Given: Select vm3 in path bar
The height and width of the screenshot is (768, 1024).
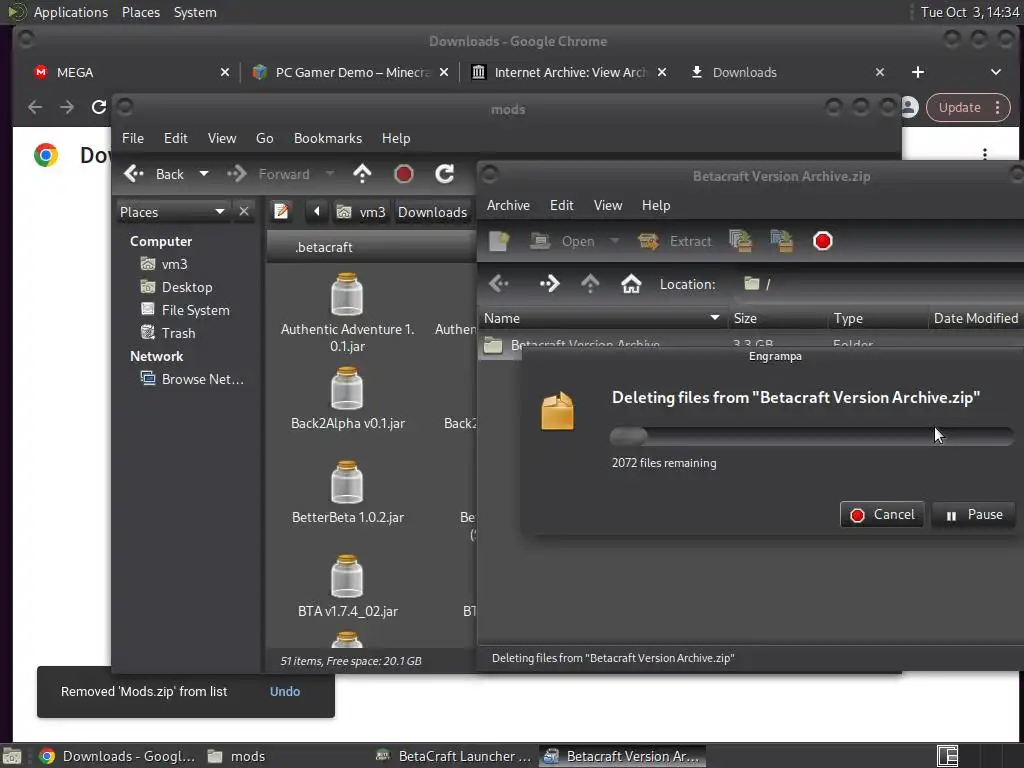Looking at the screenshot, I should (x=361, y=212).
